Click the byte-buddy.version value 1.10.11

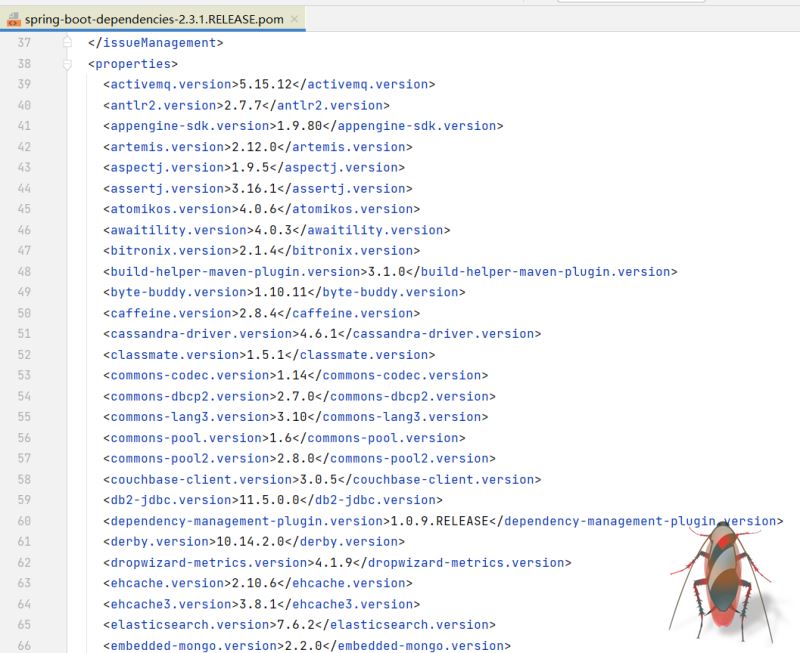pos(281,292)
